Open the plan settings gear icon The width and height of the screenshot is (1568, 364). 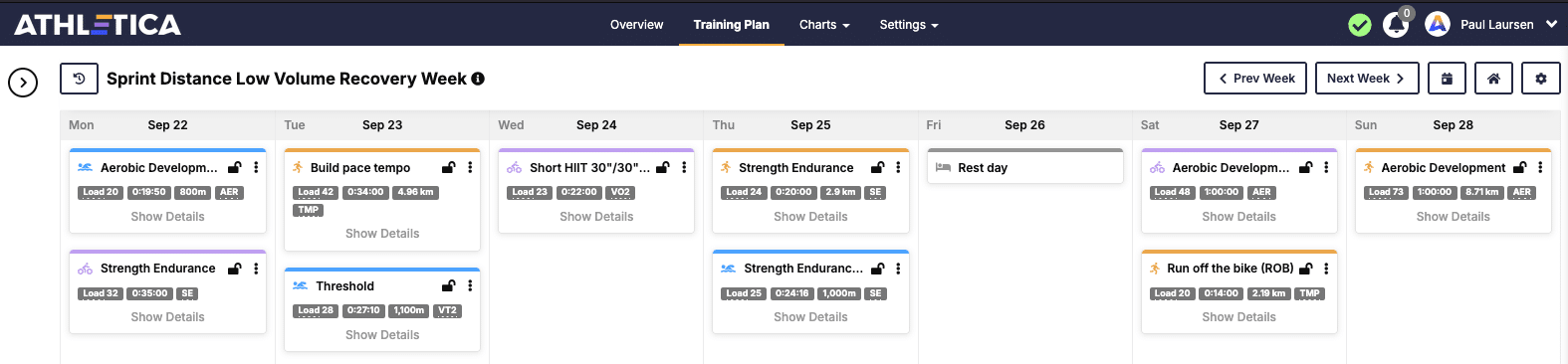(1541, 79)
